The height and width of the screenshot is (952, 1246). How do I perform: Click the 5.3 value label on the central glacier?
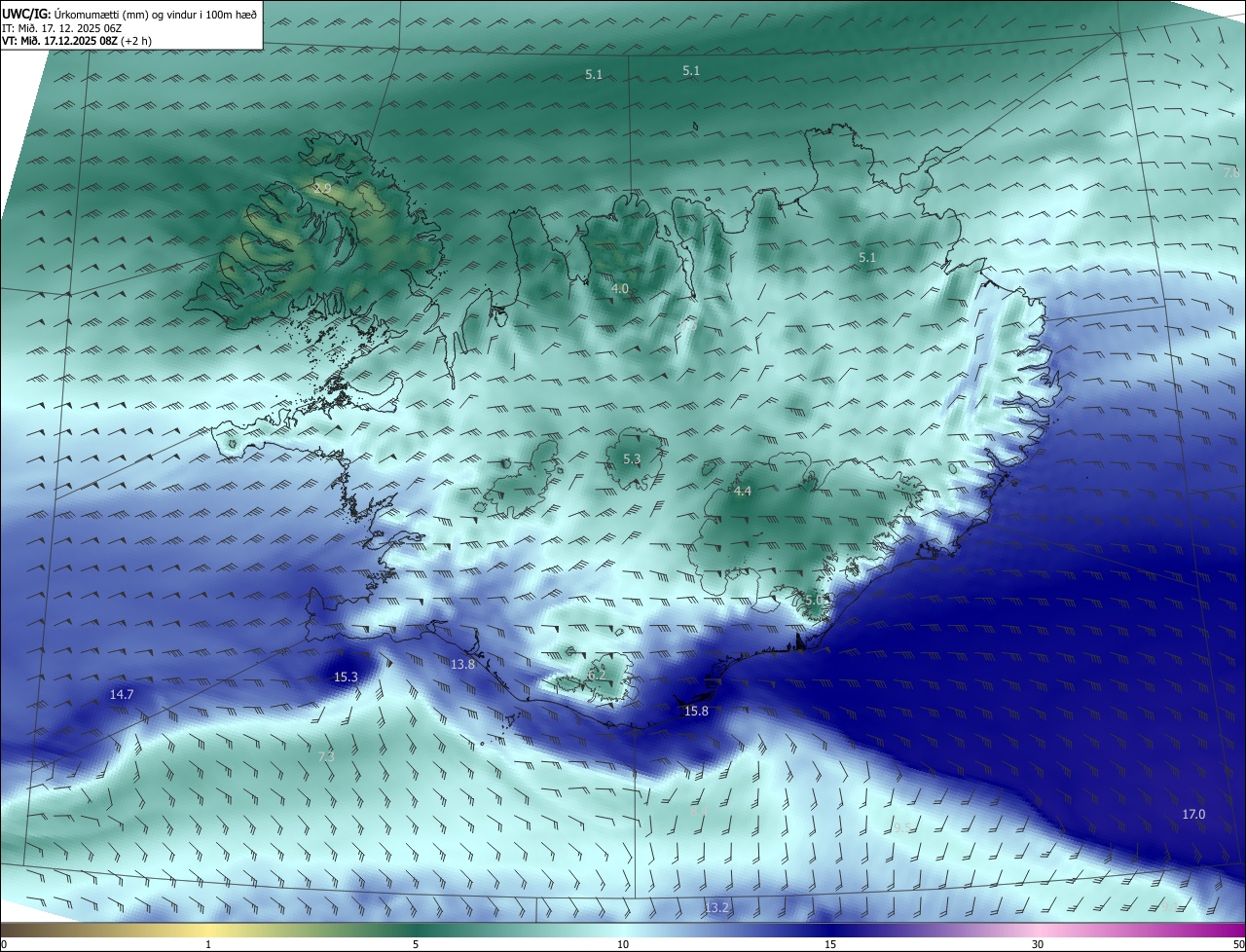coord(632,458)
